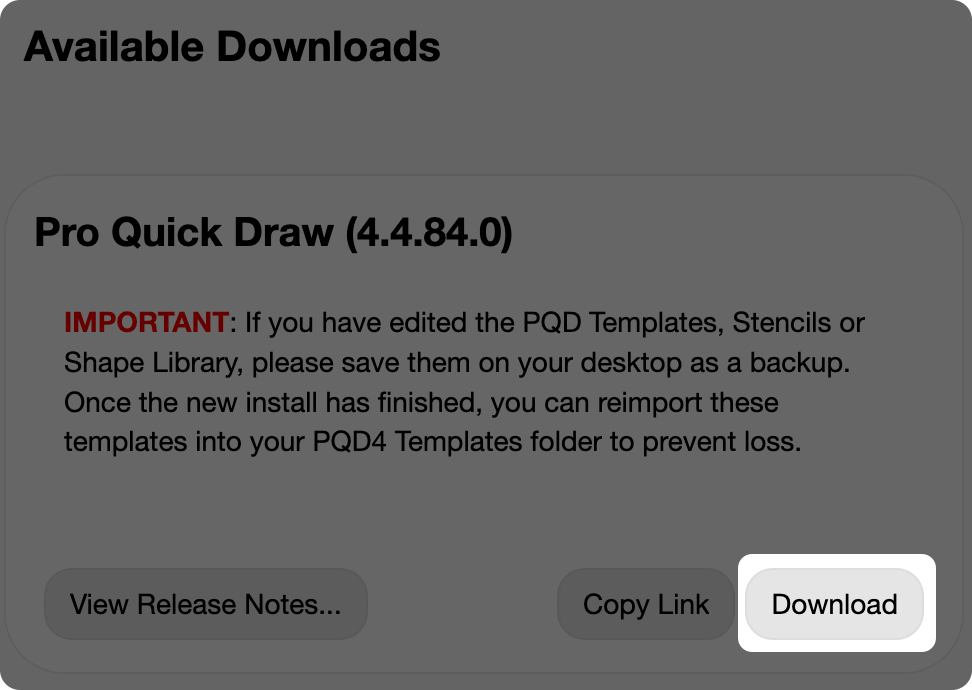This screenshot has height=690, width=972.
Task: View release notes for version 4.4.84.0
Action: (x=206, y=604)
